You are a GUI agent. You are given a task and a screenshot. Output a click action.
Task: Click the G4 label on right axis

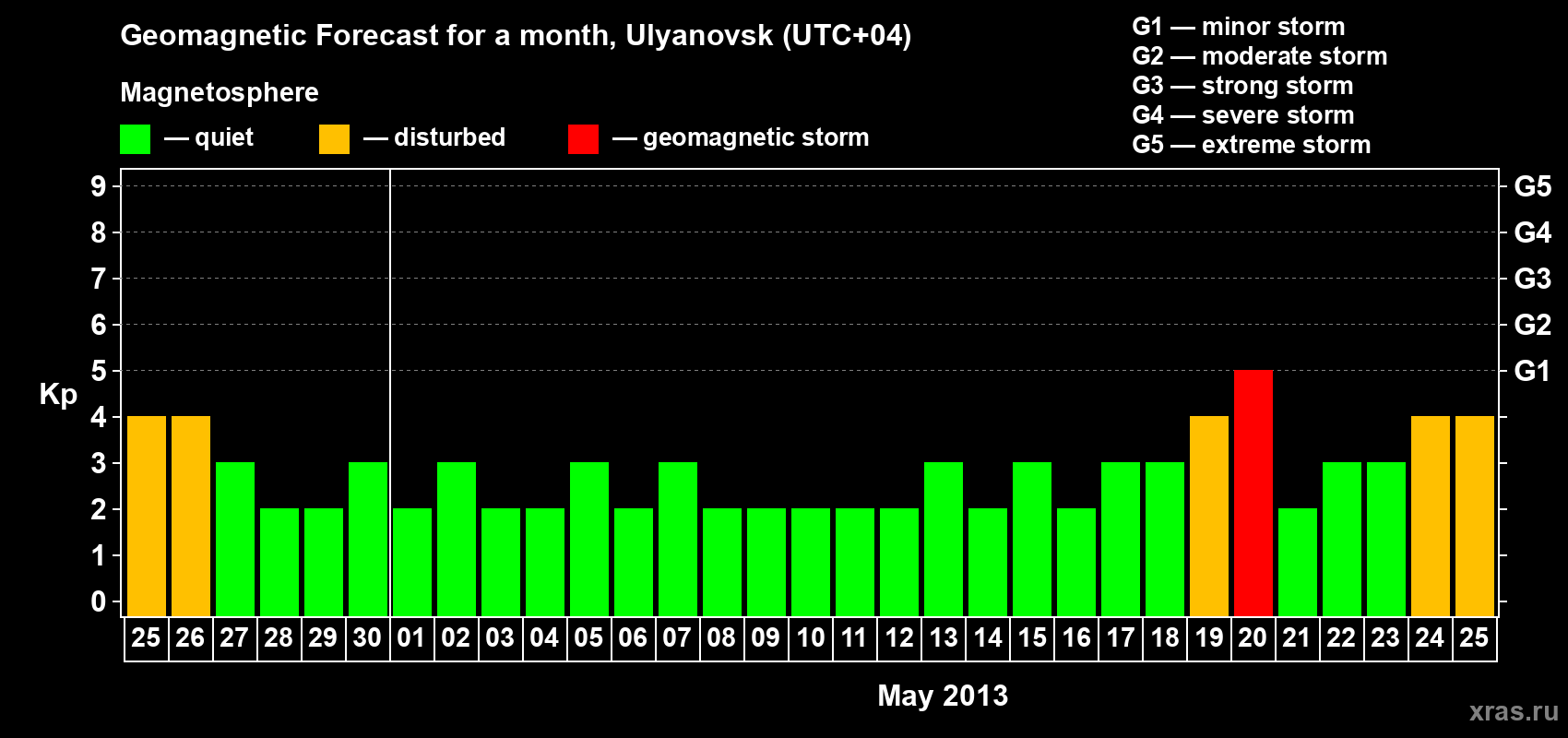[1532, 232]
